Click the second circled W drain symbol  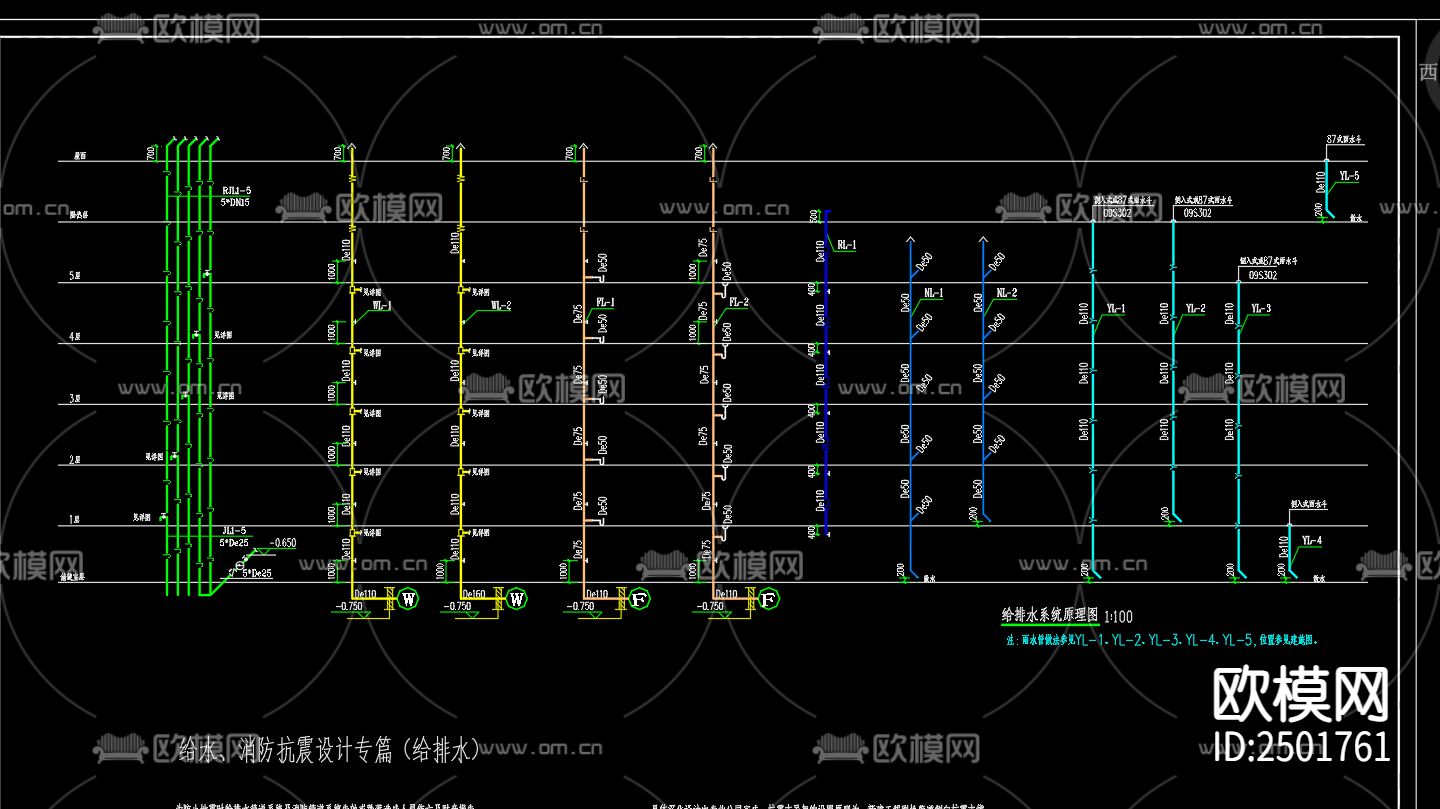click(518, 598)
